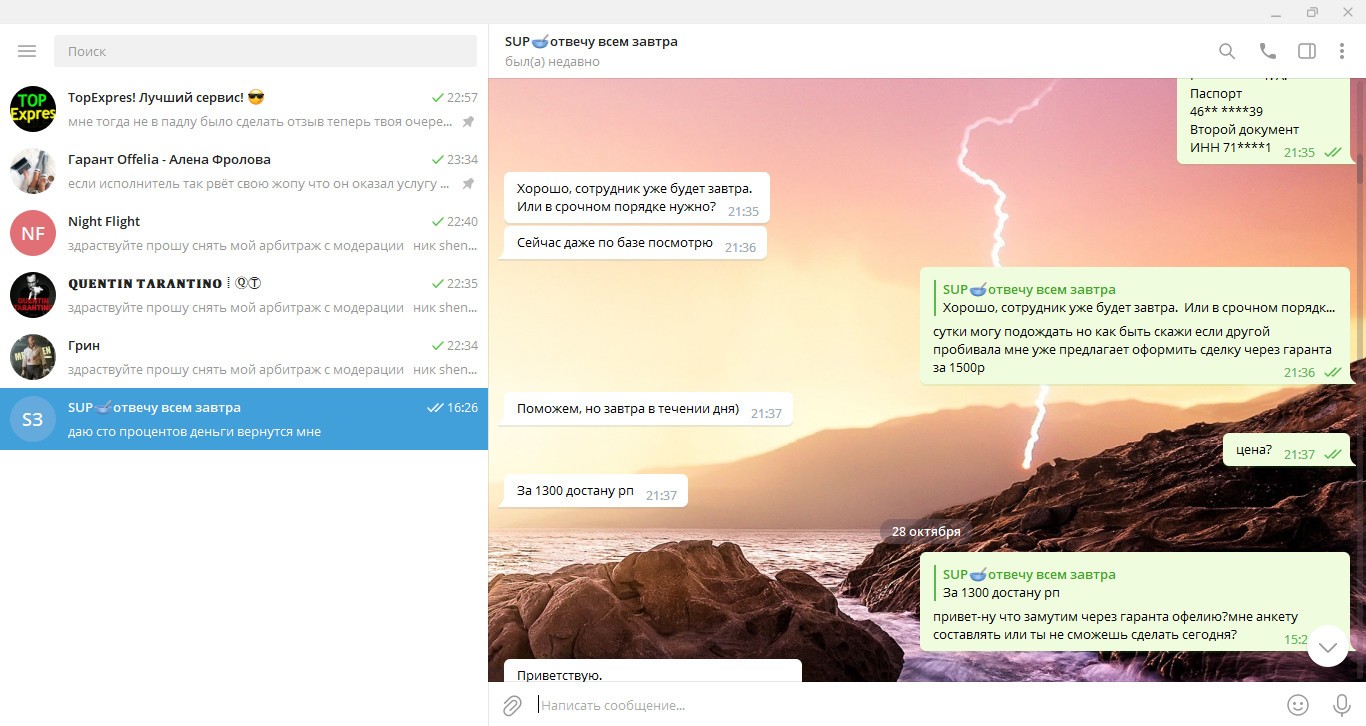Click the '28 октября' date badge
Screen dimensions: 1366x726
tap(926, 531)
